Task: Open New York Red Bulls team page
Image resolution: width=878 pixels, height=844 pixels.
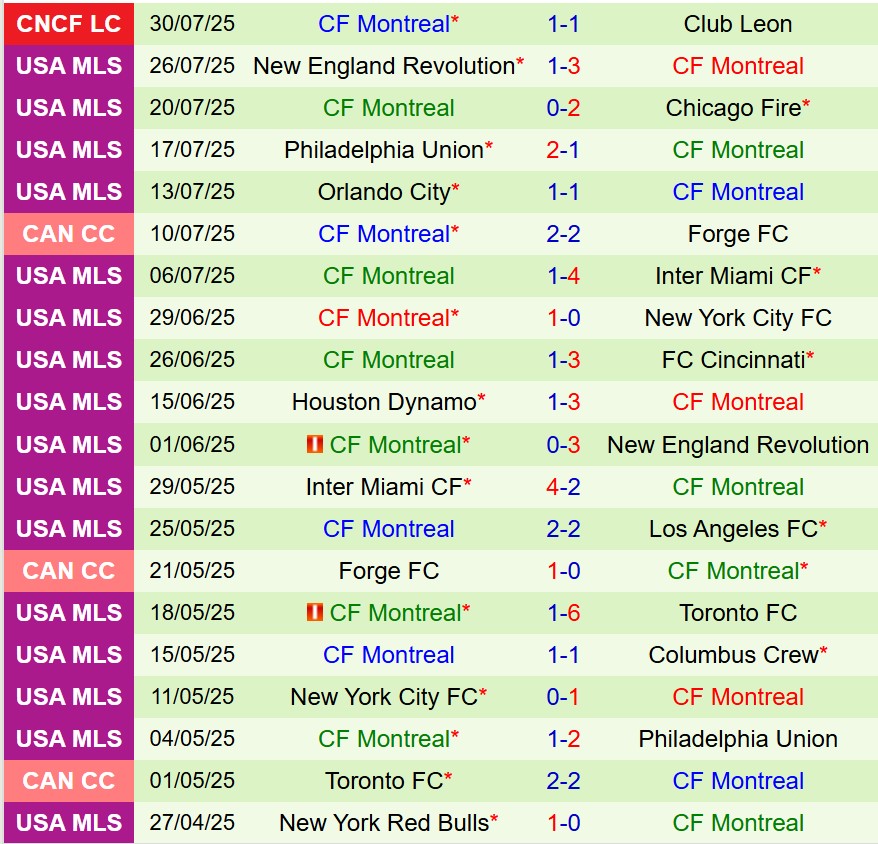Action: [x=384, y=823]
